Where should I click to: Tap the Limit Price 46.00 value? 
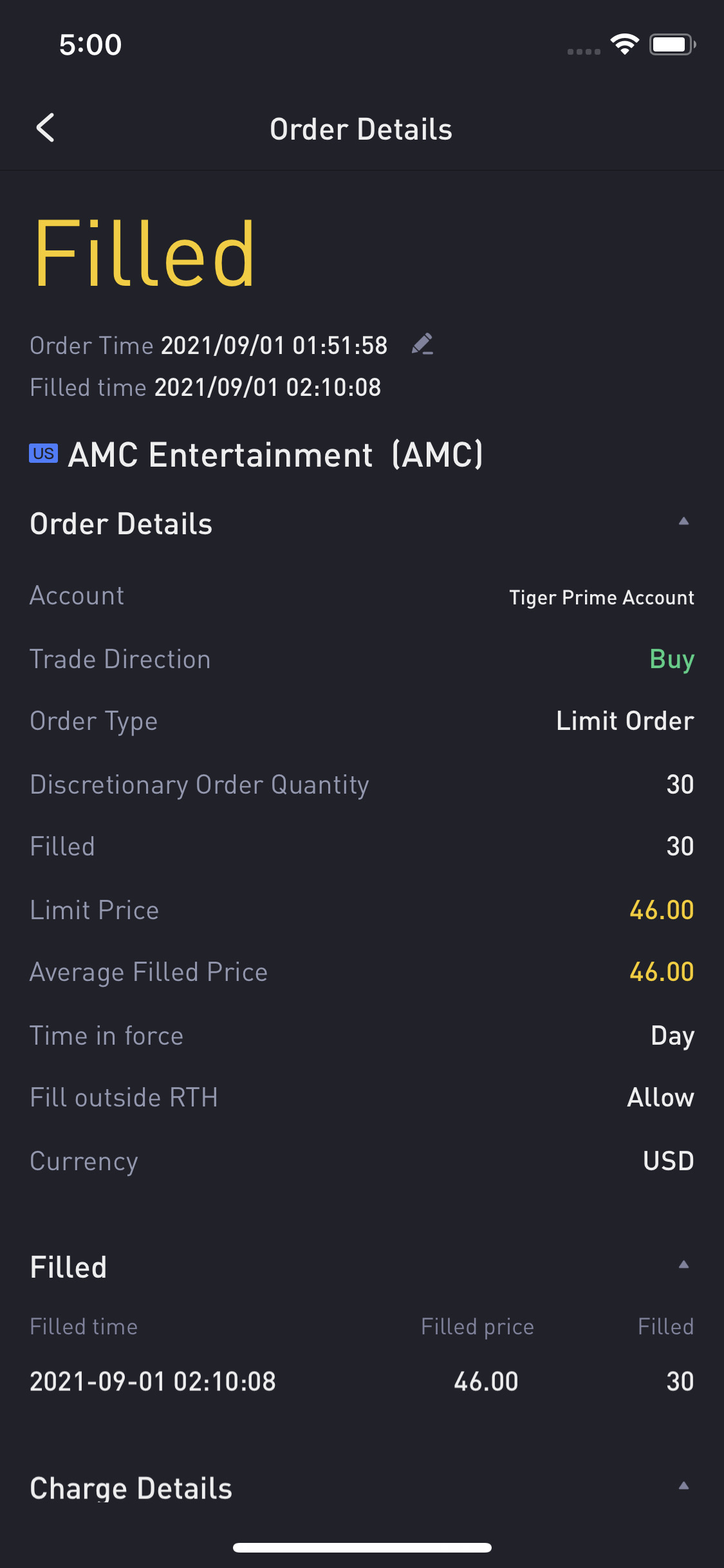(x=661, y=910)
